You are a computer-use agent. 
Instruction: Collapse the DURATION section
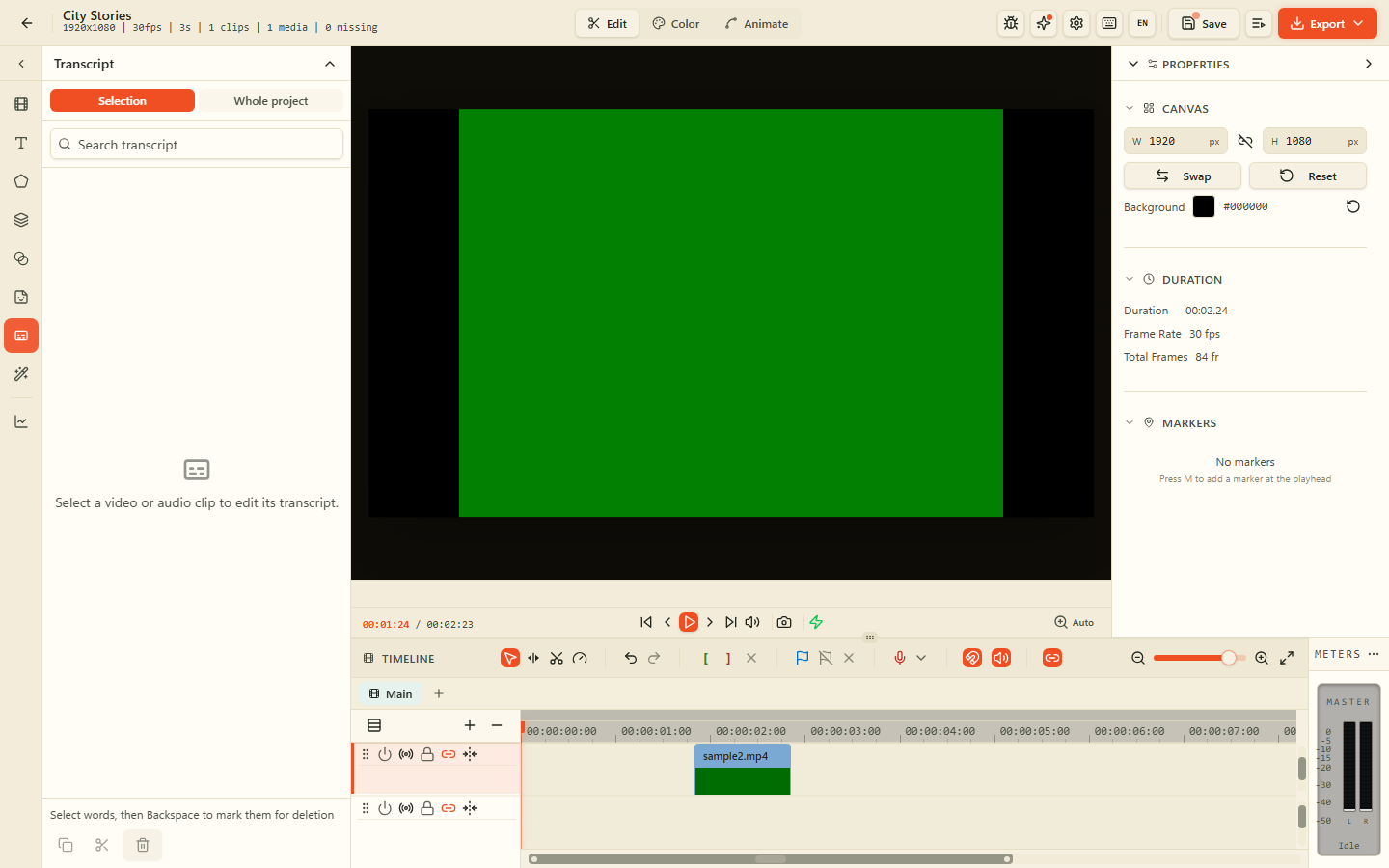click(1130, 280)
